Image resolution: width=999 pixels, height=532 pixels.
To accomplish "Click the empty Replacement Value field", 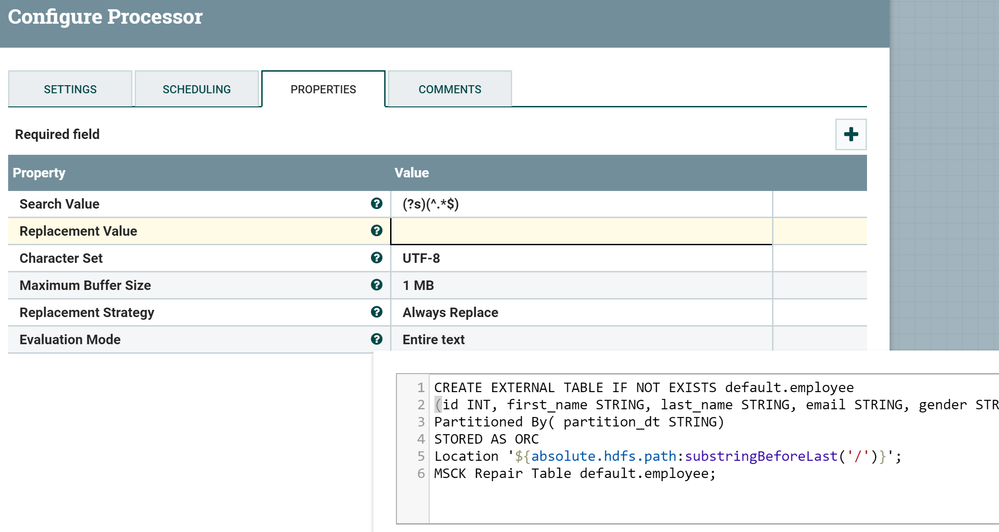I will 580,231.
